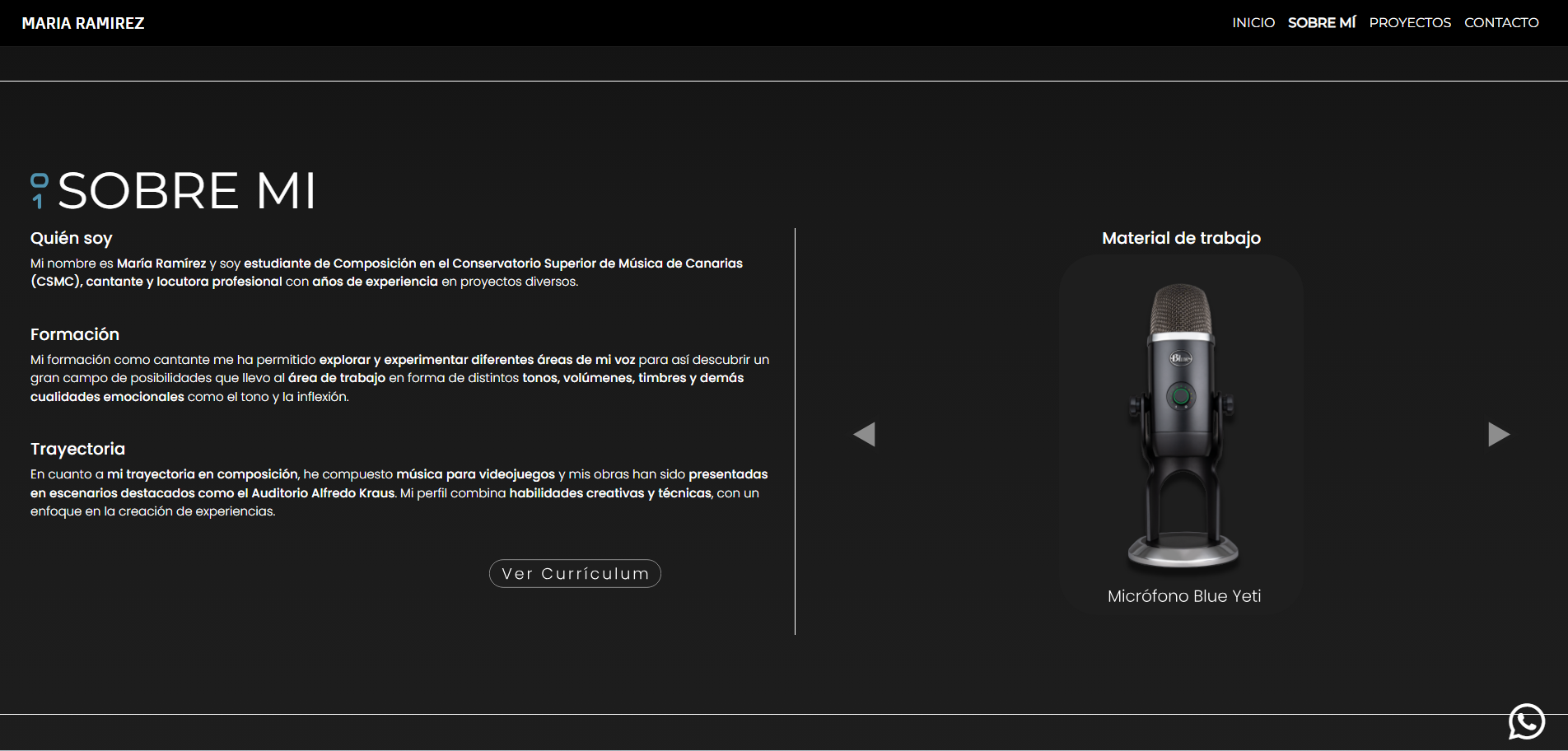Open WhatsApp chat icon
Viewport: 1568px width, 751px height.
1526,721
